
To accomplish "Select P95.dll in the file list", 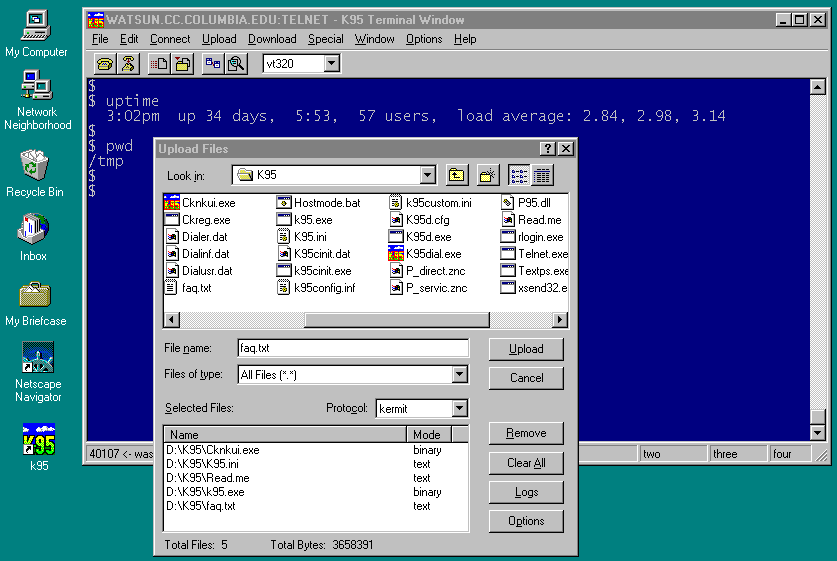I will (x=526, y=203).
